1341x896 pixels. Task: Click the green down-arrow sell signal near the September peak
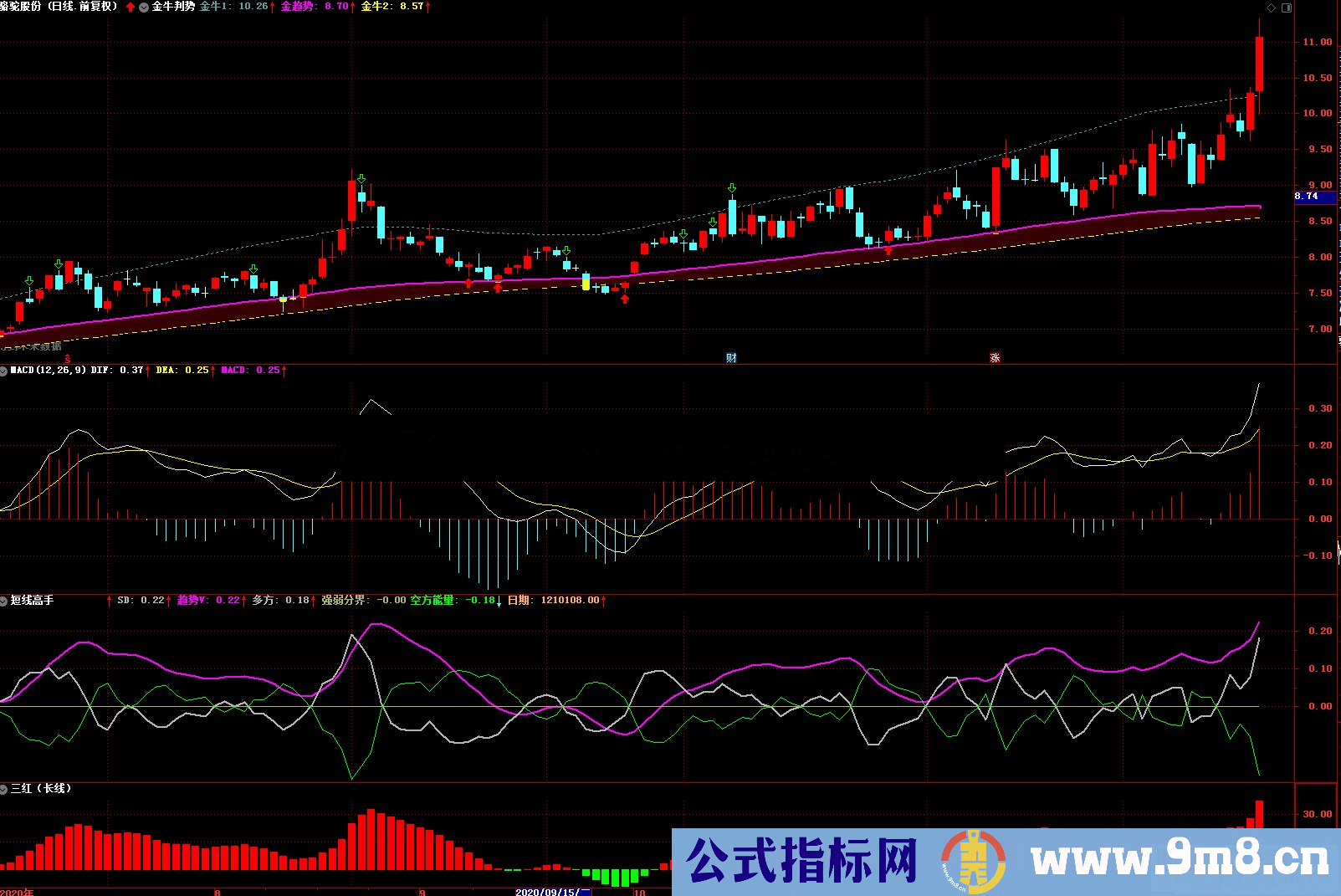(360, 178)
